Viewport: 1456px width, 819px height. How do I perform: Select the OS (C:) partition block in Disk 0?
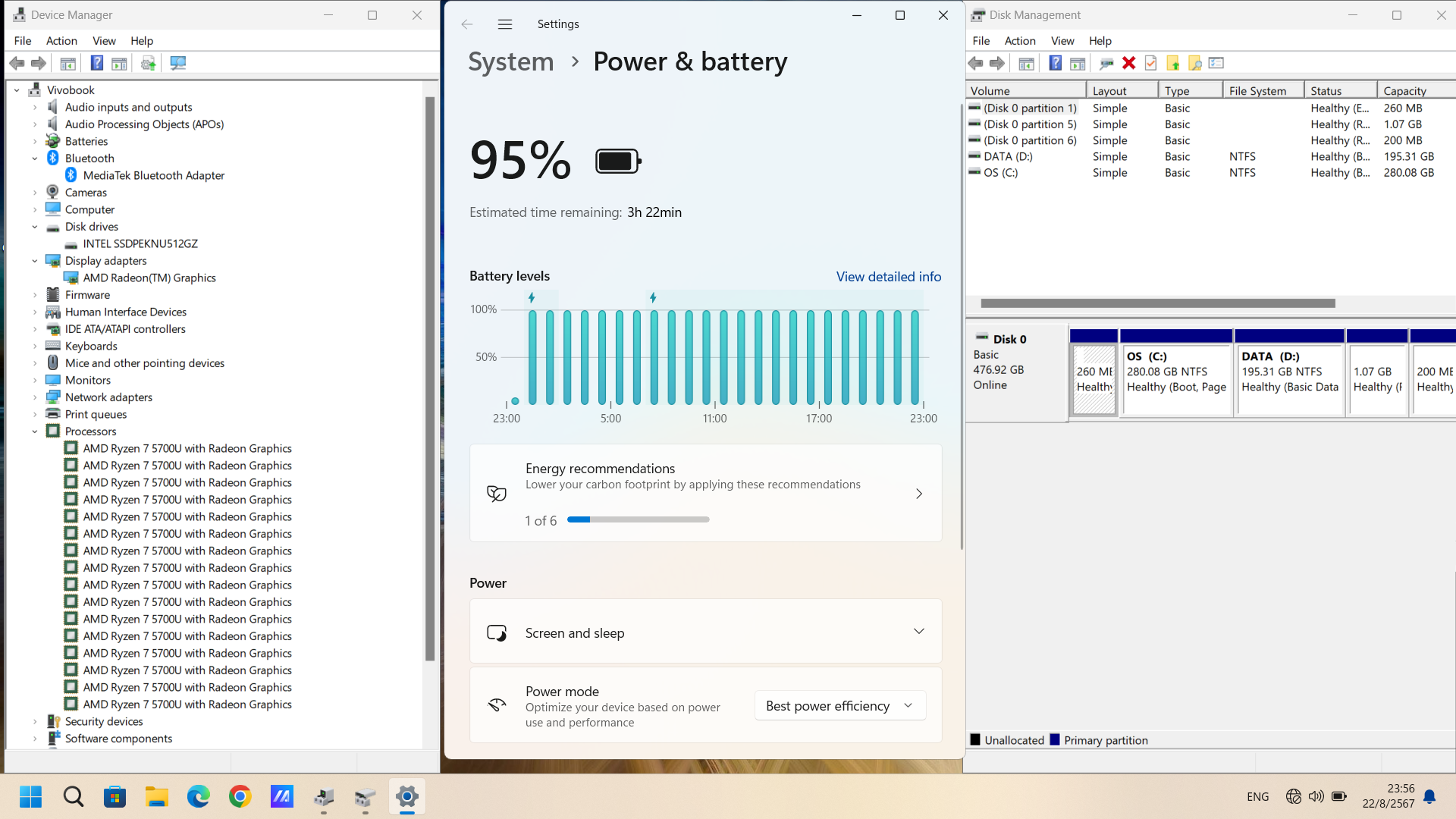pos(1176,379)
